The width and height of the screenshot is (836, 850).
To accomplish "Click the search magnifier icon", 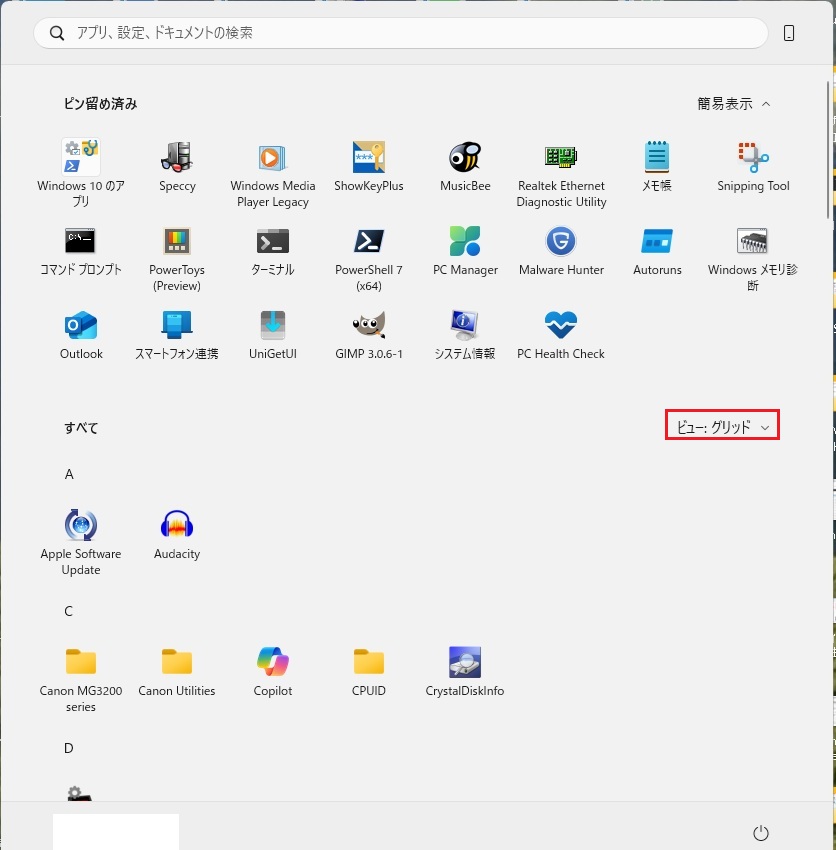I will 56,33.
